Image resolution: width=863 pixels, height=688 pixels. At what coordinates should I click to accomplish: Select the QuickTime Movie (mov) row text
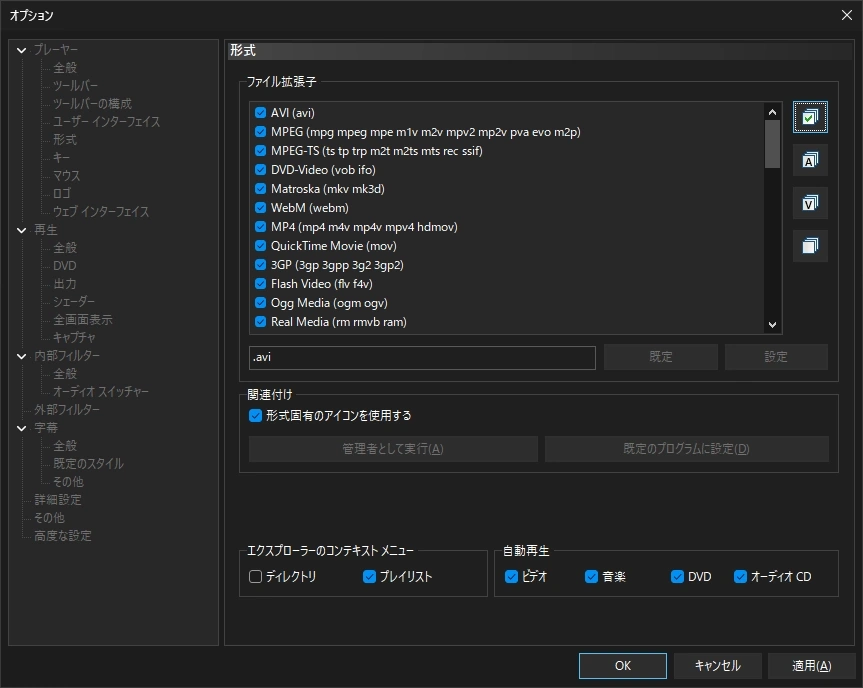334,246
